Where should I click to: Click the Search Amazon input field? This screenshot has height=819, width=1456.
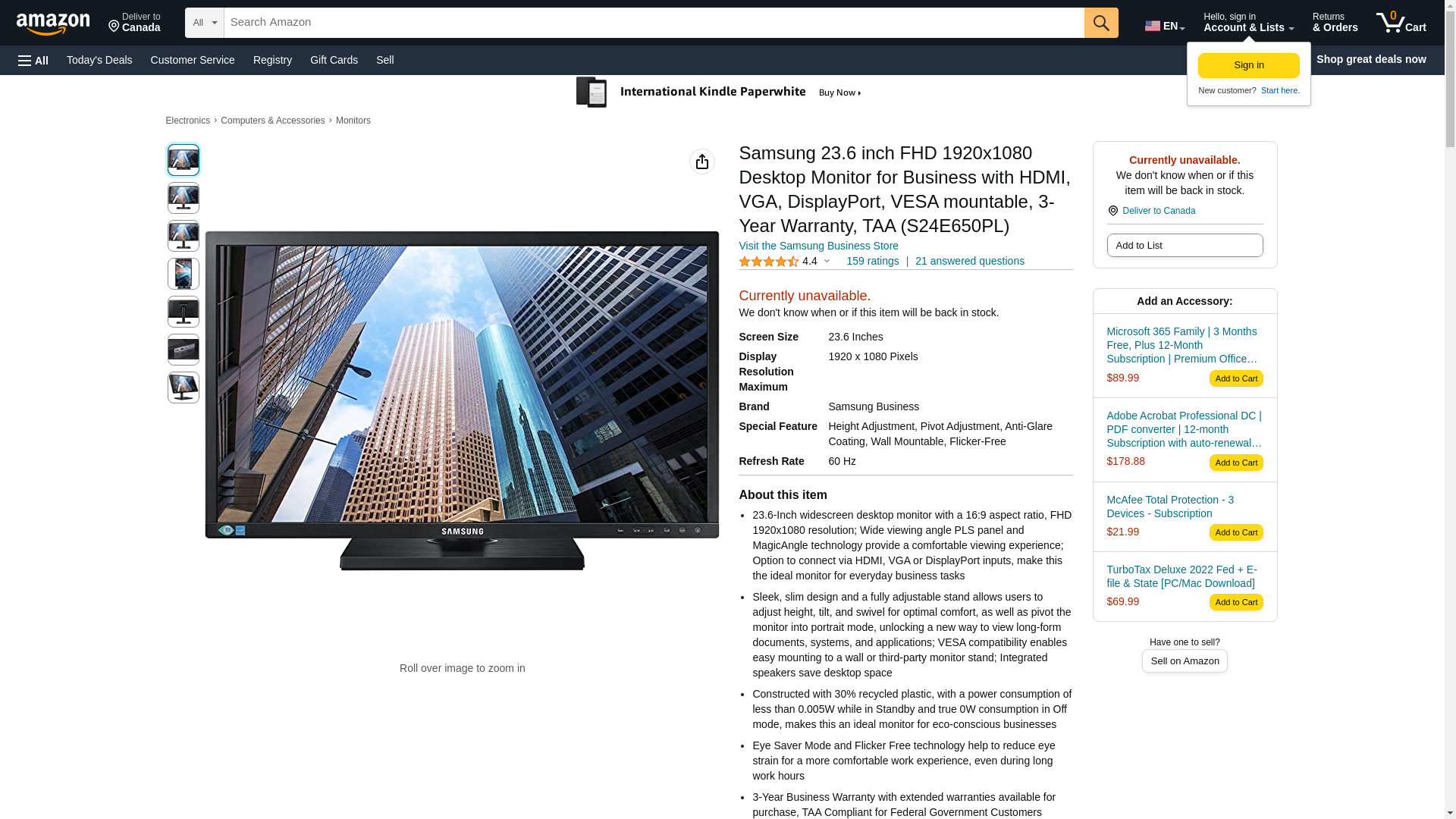pyautogui.click(x=654, y=23)
